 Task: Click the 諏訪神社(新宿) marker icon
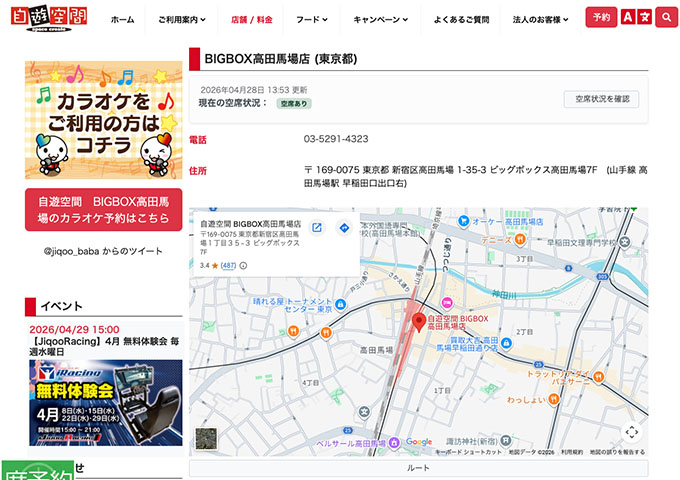tap(505, 441)
